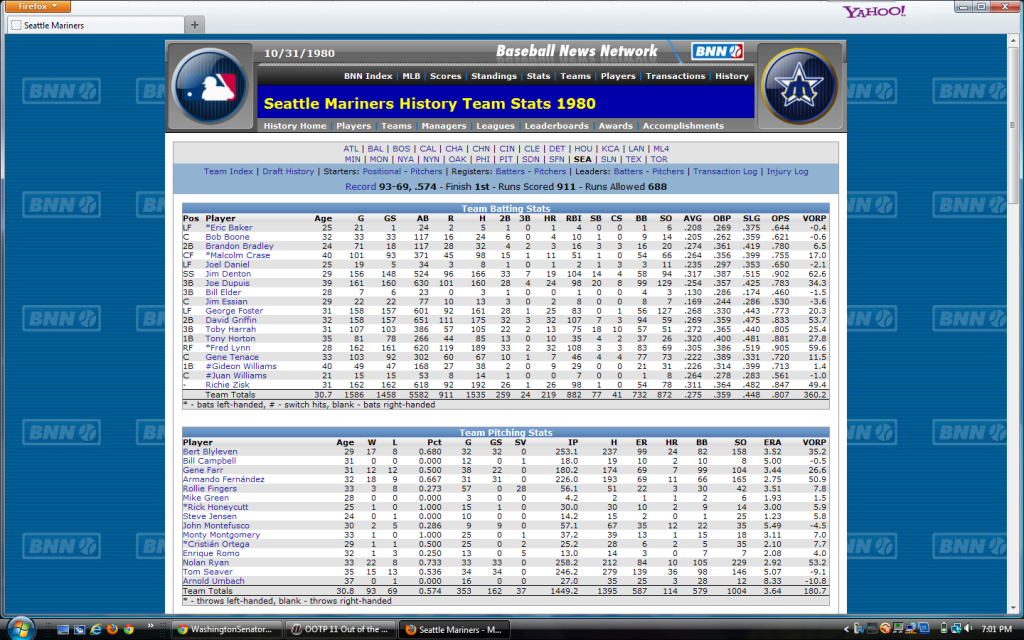The width and height of the screenshot is (1024, 640).
Task: Click the 7:01 PM system clock
Action: coord(996,630)
